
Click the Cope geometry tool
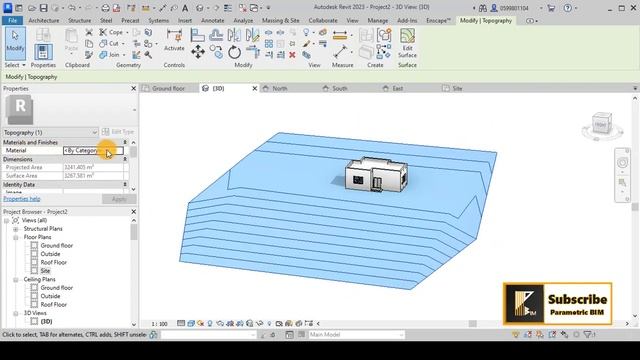(111, 32)
